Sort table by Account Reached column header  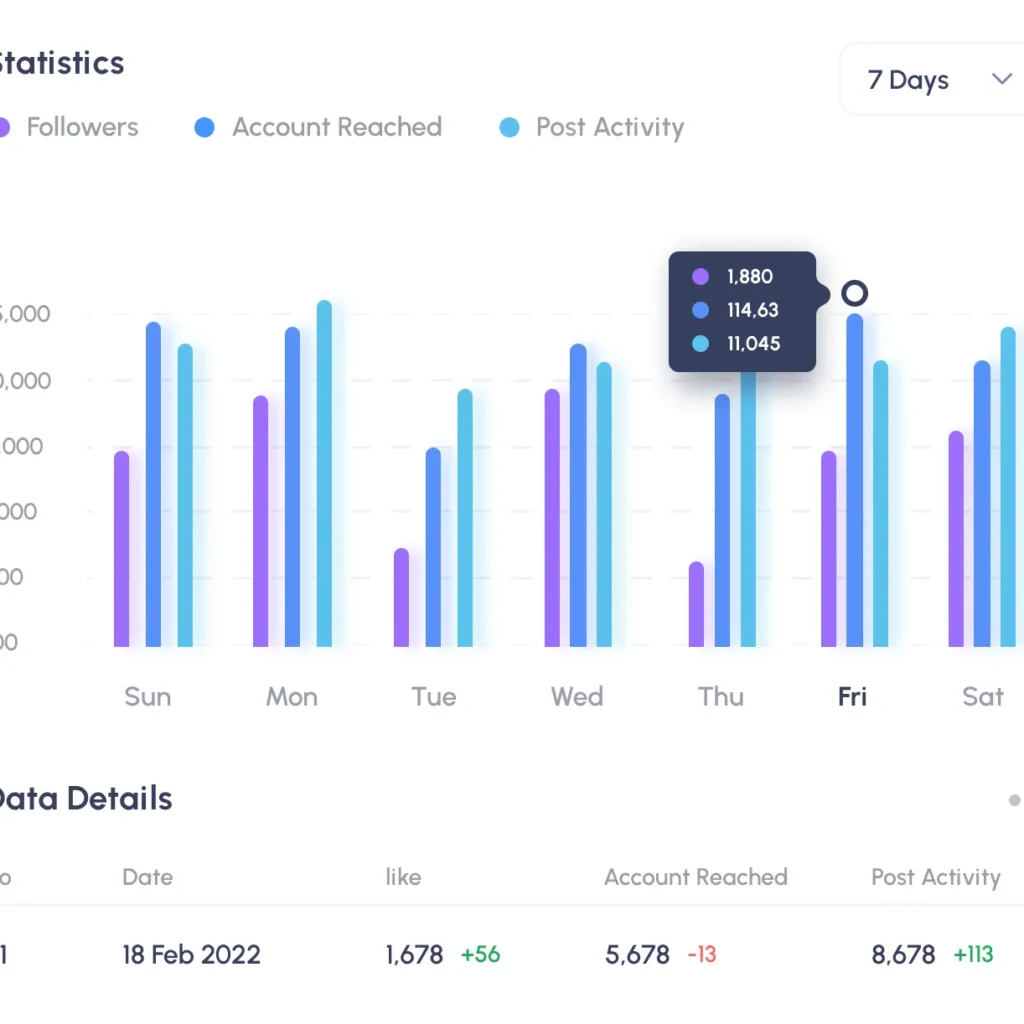695,877
